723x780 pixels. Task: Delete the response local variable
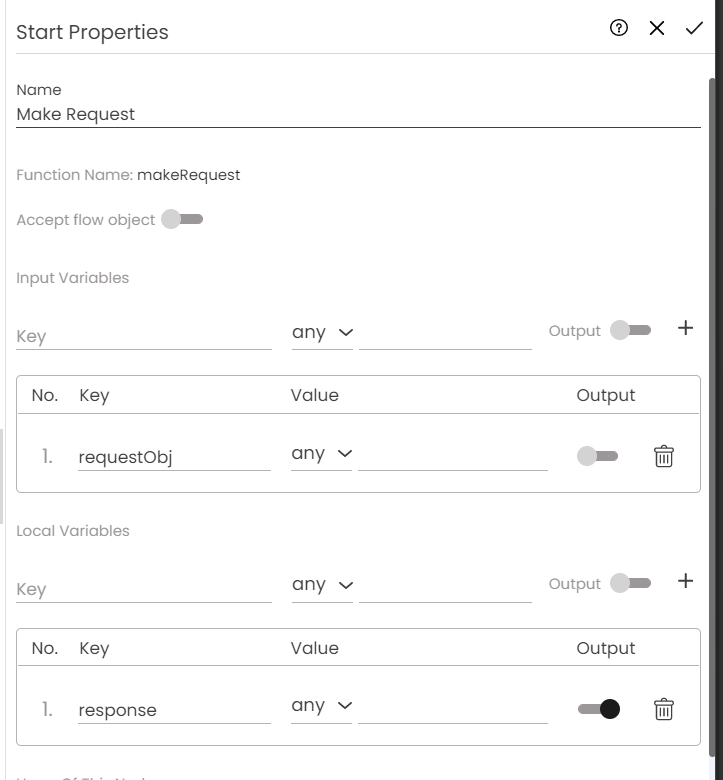click(664, 710)
